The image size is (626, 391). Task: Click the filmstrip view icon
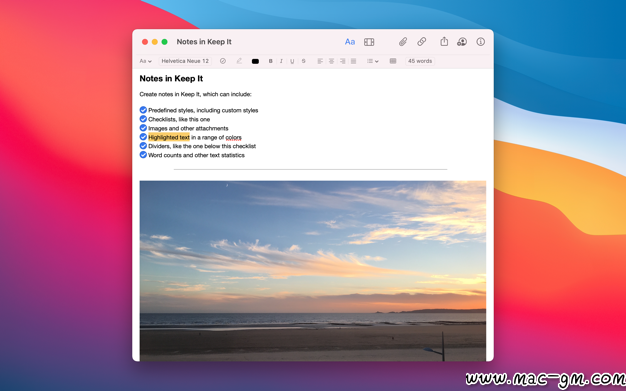click(369, 42)
